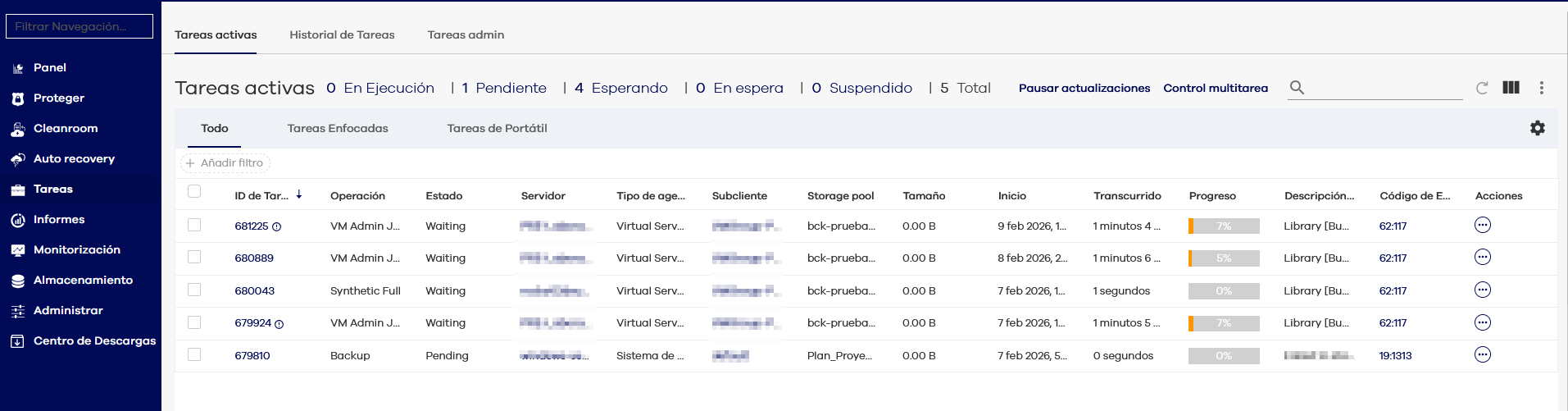This screenshot has height=411, width=1568.
Task: Click the 7% progress bar of task 681225
Action: pyautogui.click(x=1224, y=226)
